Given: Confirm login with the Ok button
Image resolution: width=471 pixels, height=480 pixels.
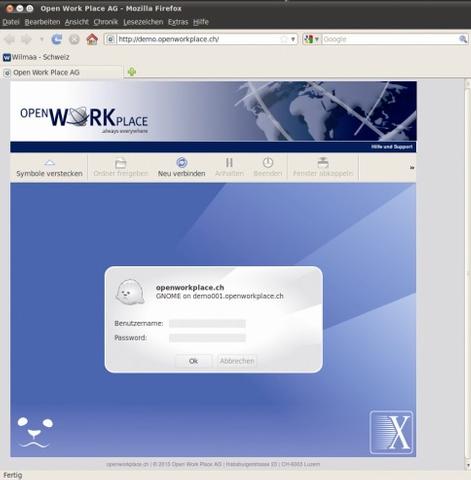Looking at the screenshot, I should click(x=193, y=361).
